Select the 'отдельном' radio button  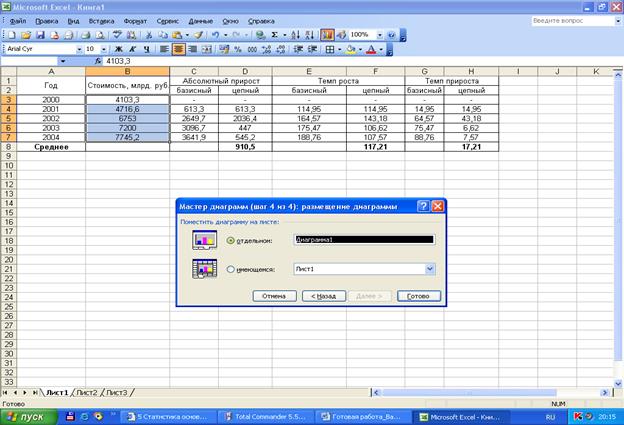click(x=231, y=240)
